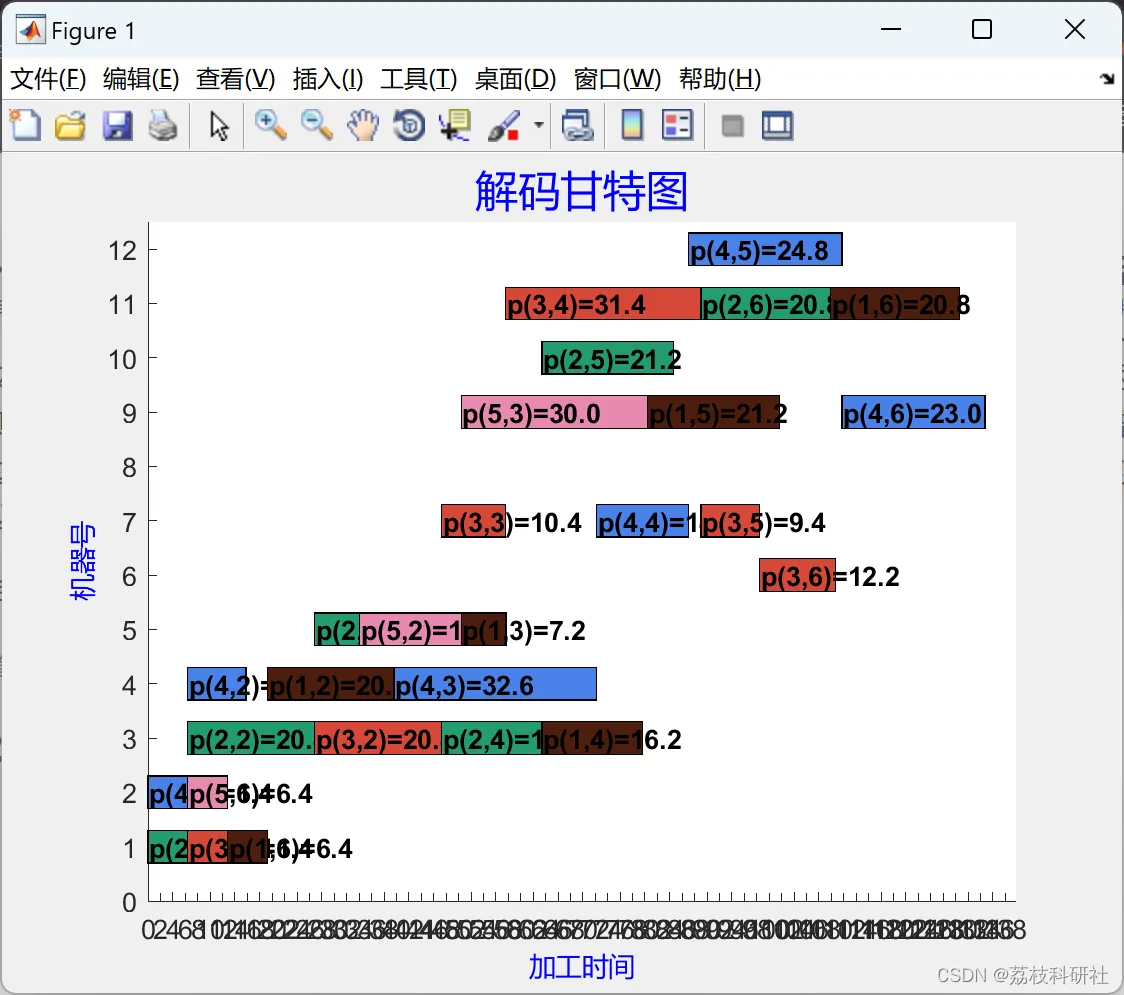Screen dimensions: 1124x995
Task: Save the current figure
Action: tap(117, 125)
